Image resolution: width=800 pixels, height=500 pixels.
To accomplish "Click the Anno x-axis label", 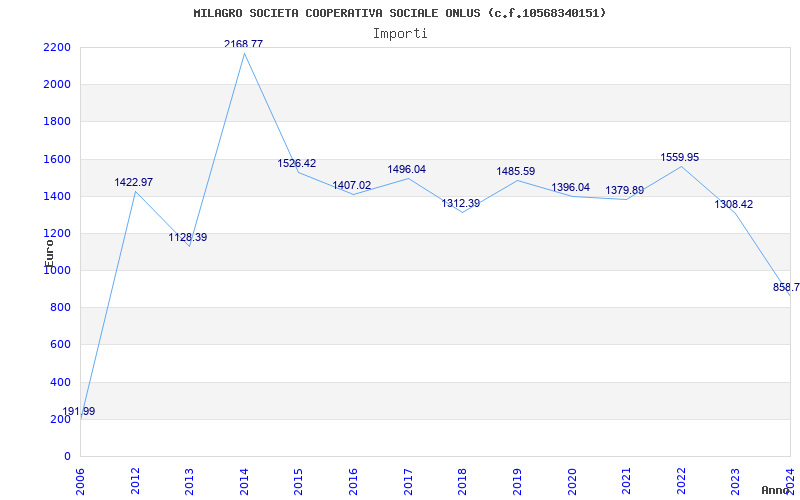I will 777,490.
